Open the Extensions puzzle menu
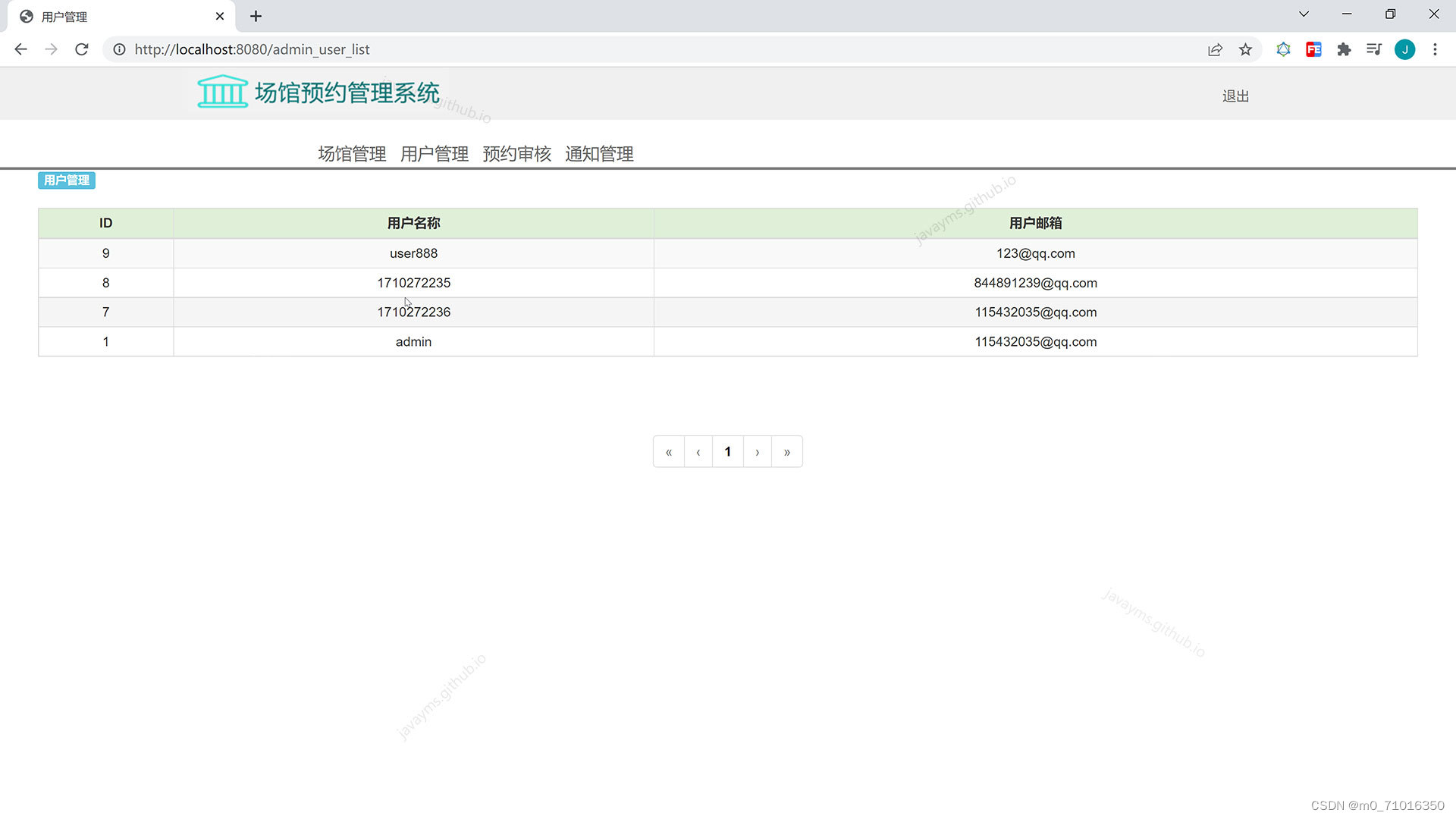Image resolution: width=1456 pixels, height=819 pixels. tap(1344, 49)
